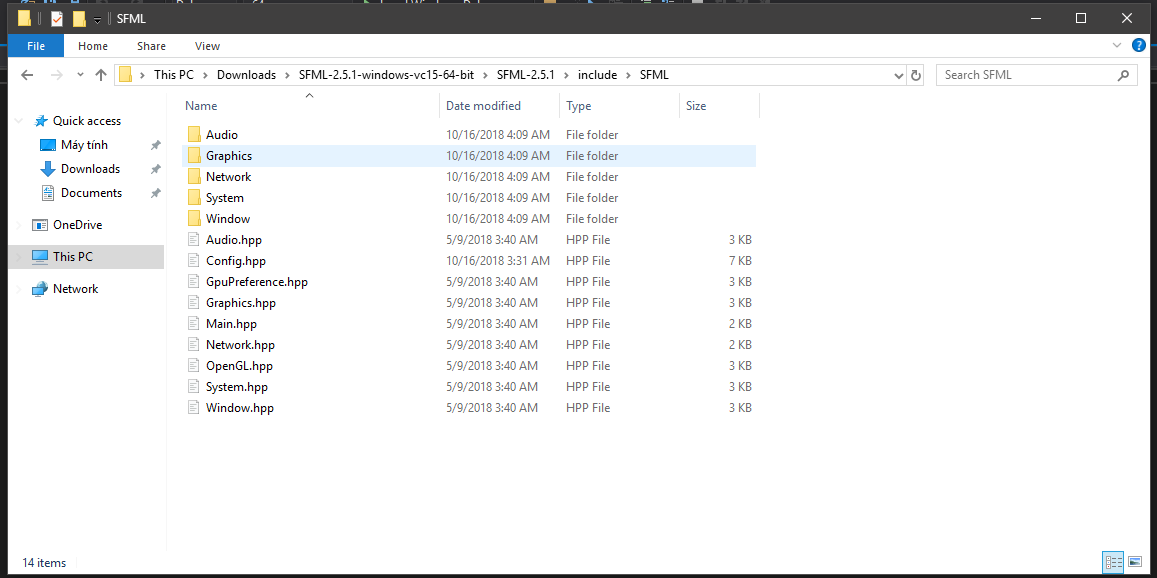The width and height of the screenshot is (1157, 578).
Task: Expand the address bar history dropdown
Action: [897, 74]
